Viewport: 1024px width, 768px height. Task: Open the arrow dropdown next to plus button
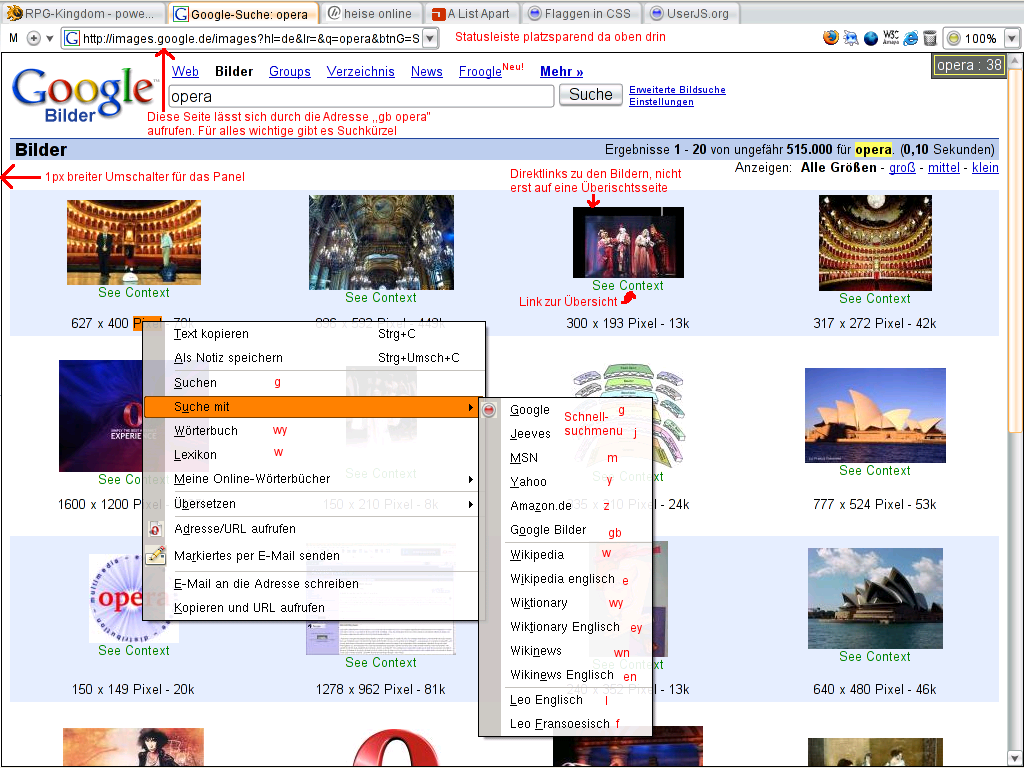[x=50, y=39]
